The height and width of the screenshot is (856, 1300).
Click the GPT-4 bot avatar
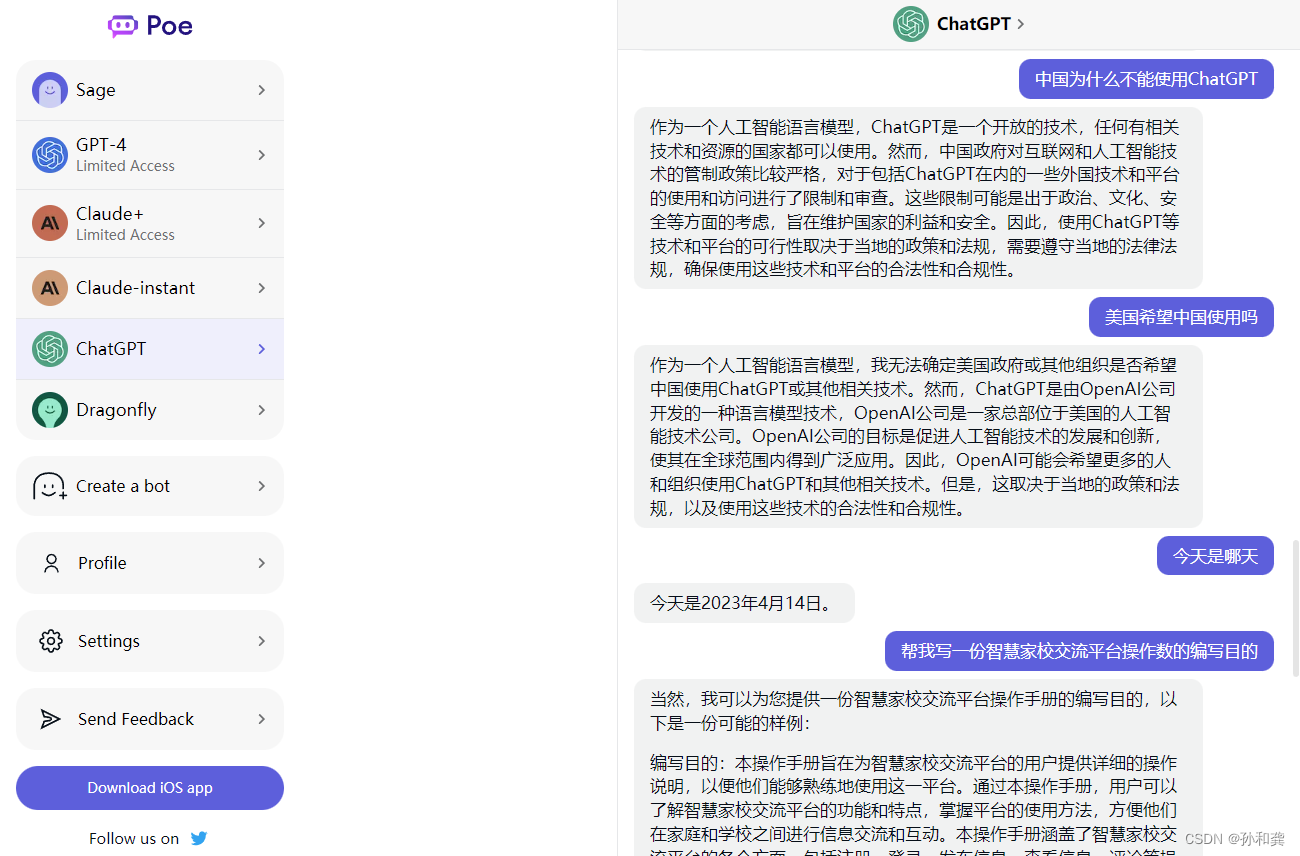(50, 155)
